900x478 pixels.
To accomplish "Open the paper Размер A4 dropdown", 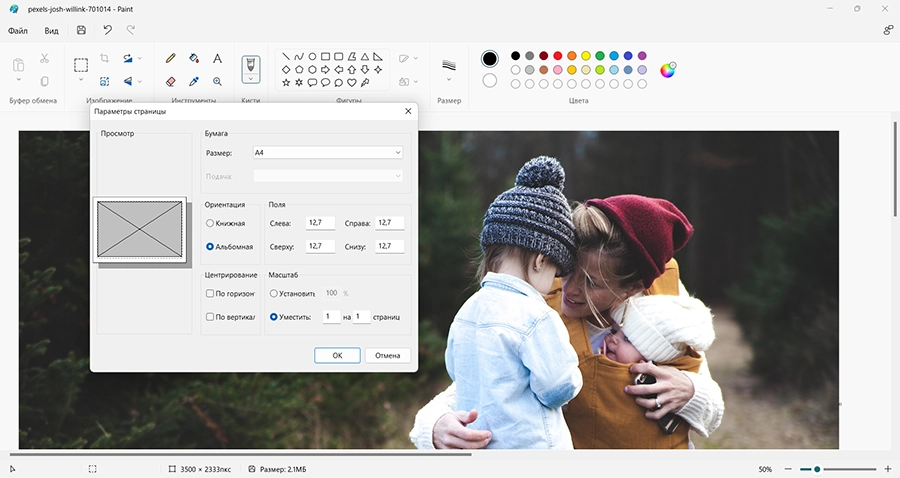I will [328, 153].
